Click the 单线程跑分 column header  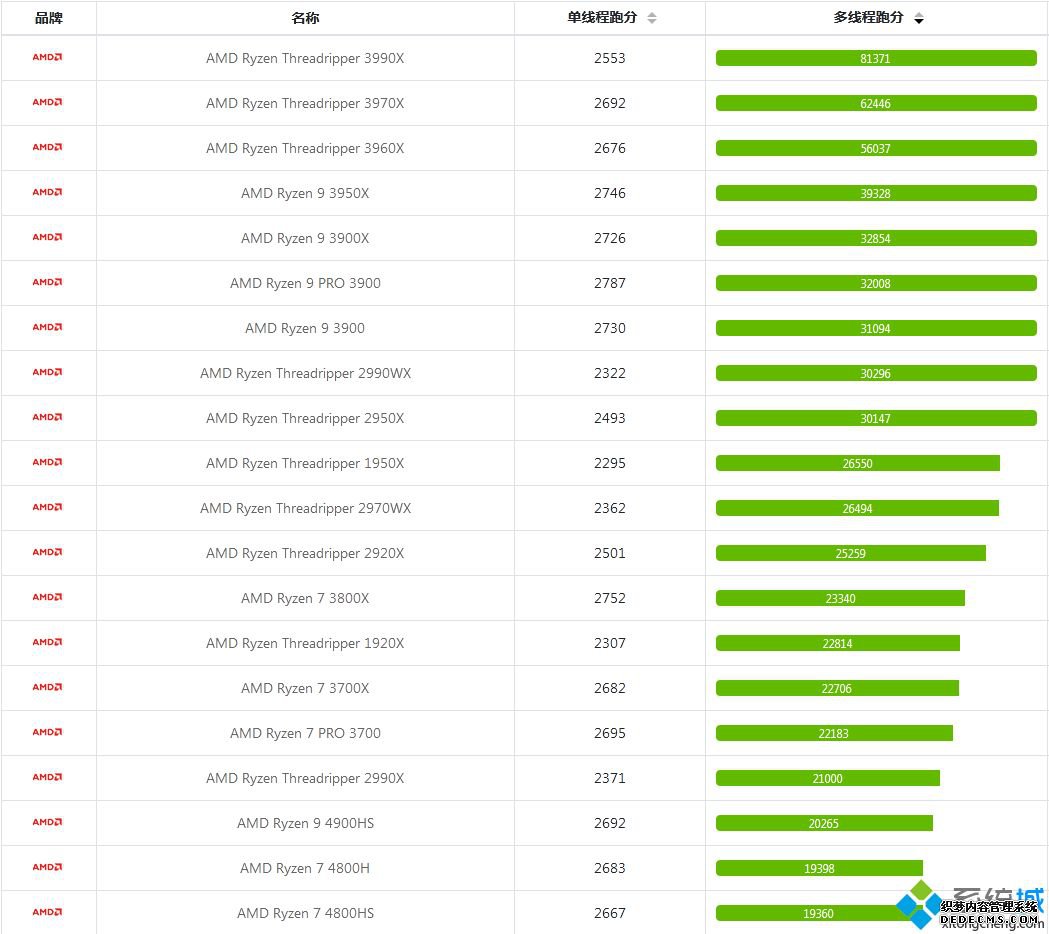pos(602,17)
